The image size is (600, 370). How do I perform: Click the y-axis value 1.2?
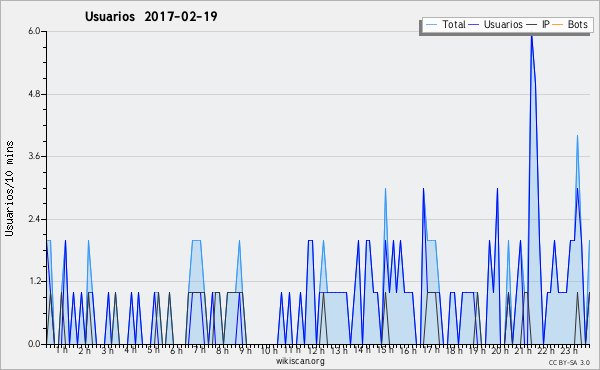pyautogui.click(x=34, y=282)
